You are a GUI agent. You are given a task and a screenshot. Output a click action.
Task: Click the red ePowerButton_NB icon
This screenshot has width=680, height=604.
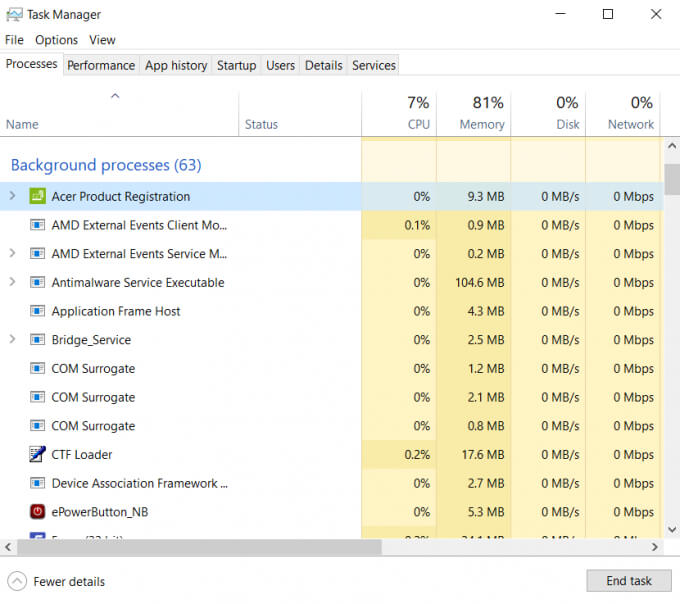[38, 512]
